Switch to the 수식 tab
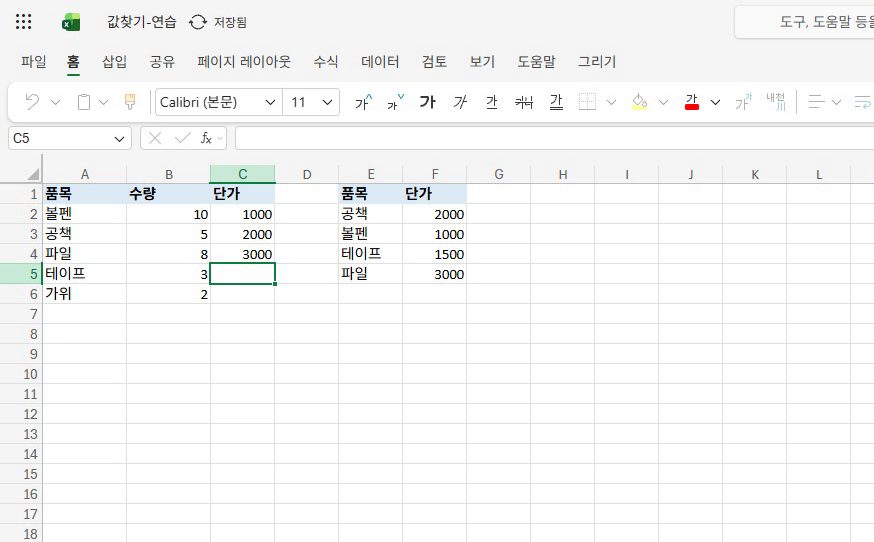This screenshot has width=874, height=542. [326, 61]
